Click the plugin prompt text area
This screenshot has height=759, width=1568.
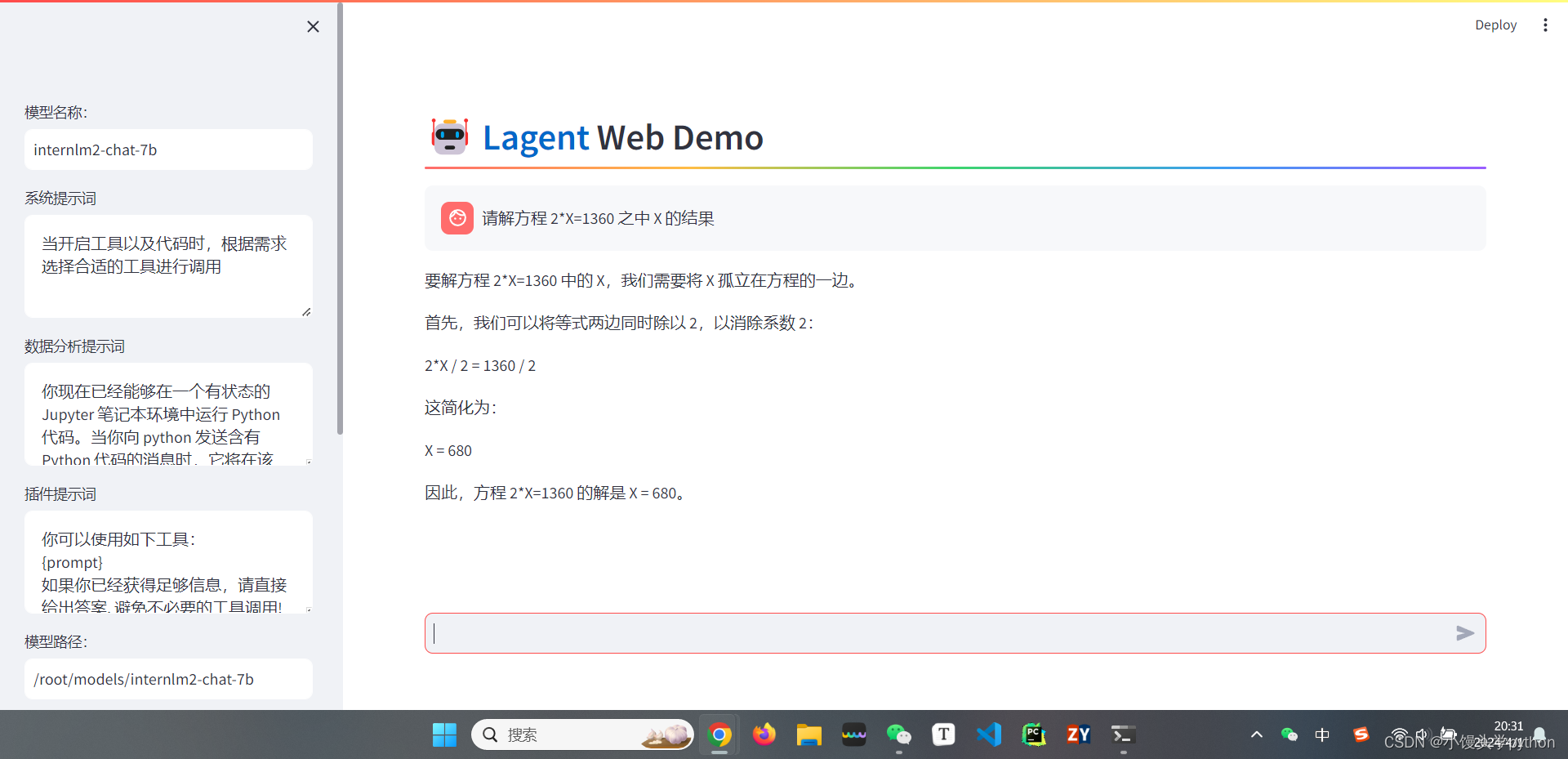[168, 562]
